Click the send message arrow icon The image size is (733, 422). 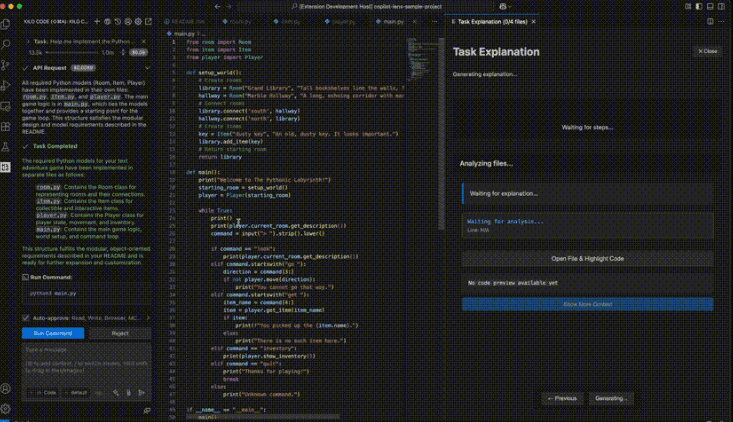142,393
